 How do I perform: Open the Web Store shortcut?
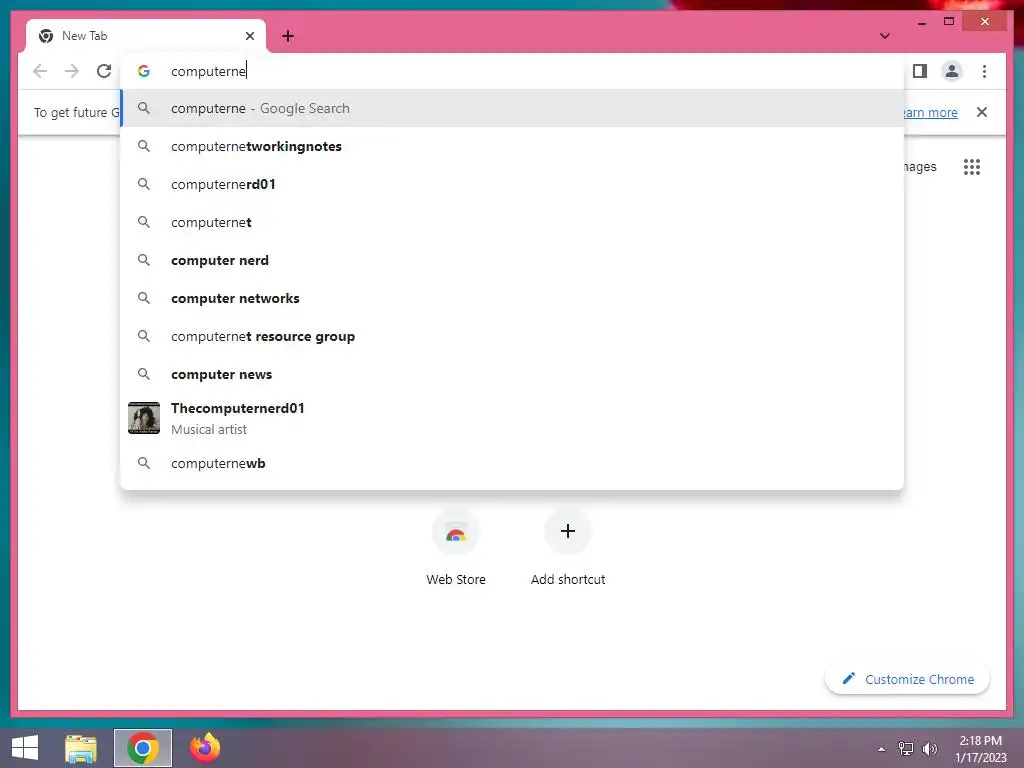coord(456,549)
